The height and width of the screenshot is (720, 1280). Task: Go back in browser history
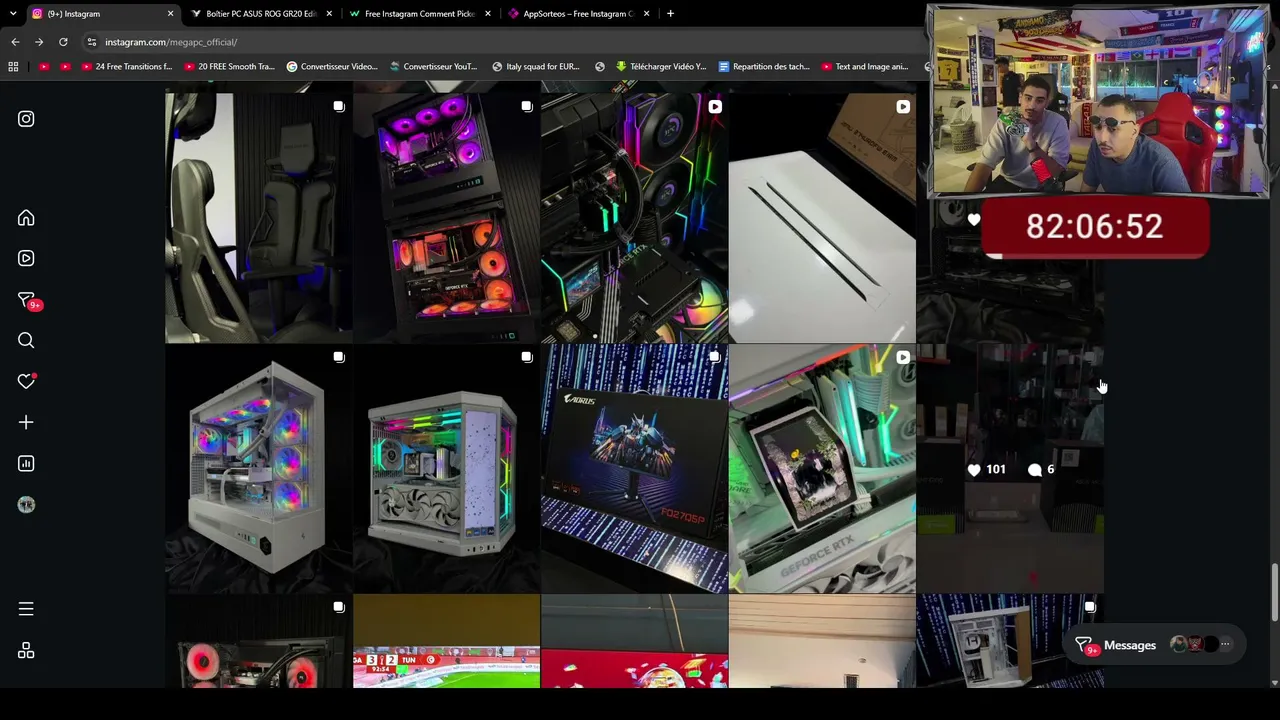(15, 42)
